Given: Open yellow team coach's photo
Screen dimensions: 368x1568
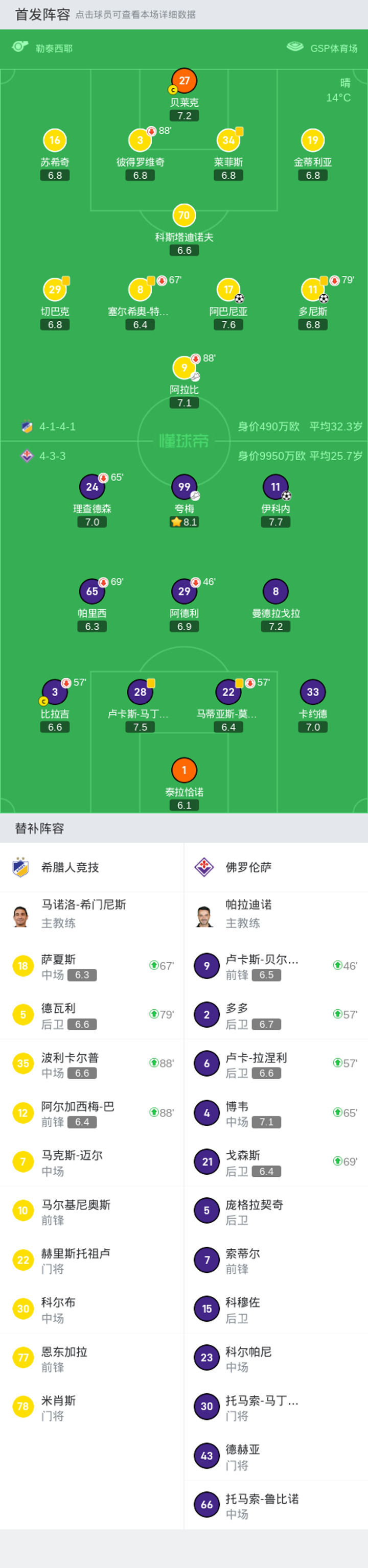Looking at the screenshot, I should pos(21,915).
